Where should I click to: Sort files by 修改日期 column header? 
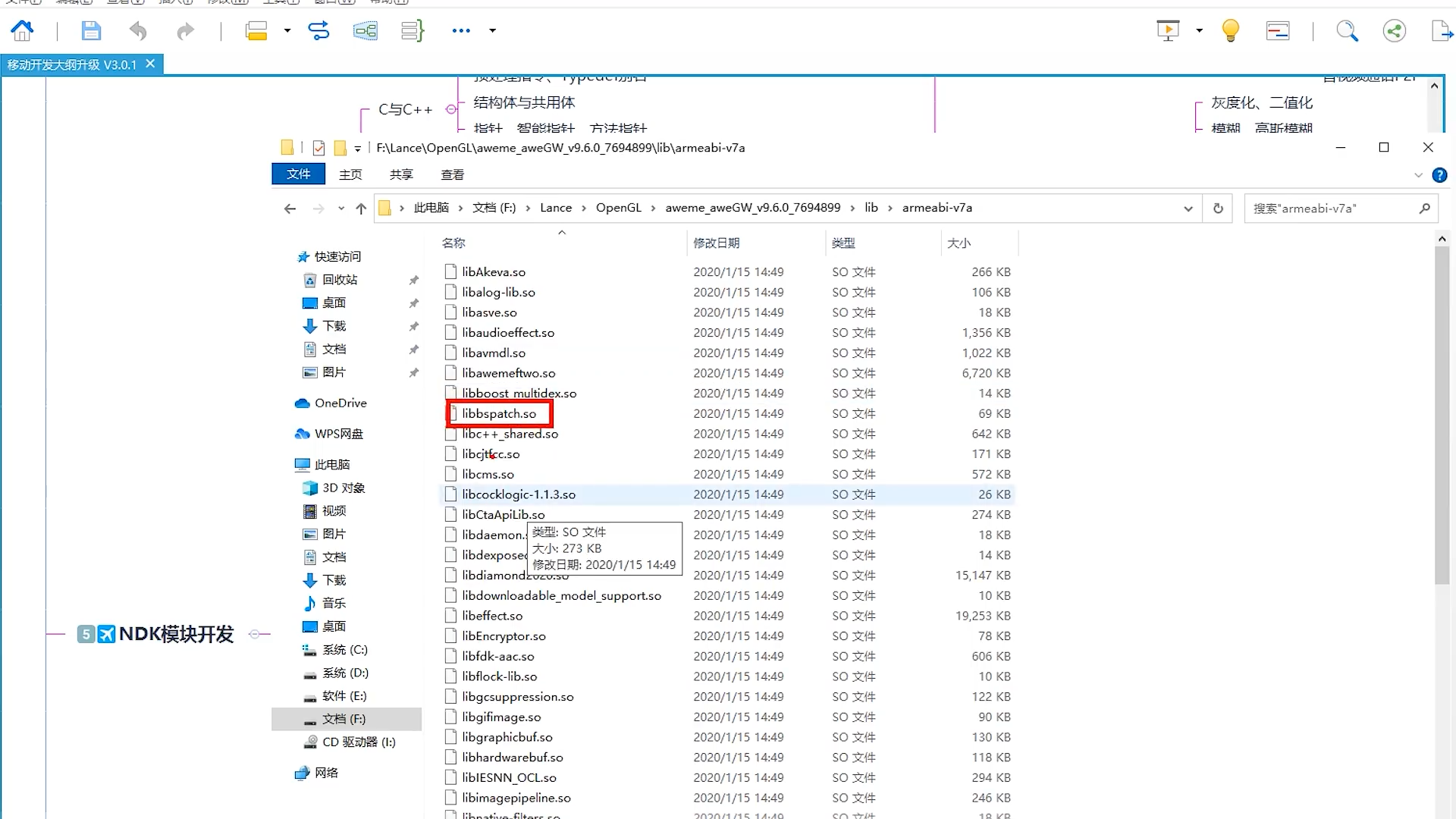(x=716, y=243)
